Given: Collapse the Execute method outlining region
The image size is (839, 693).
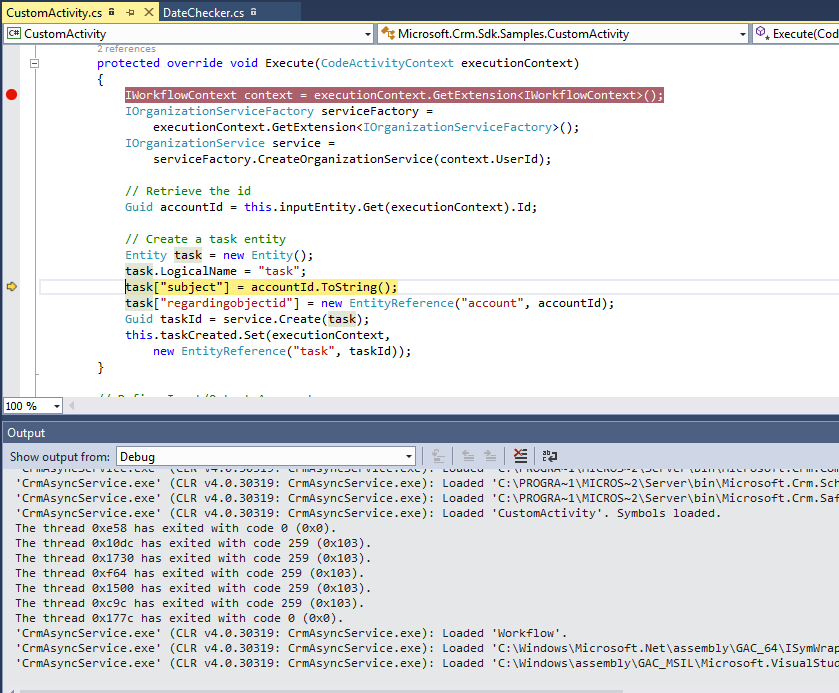Looking at the screenshot, I should (34, 63).
